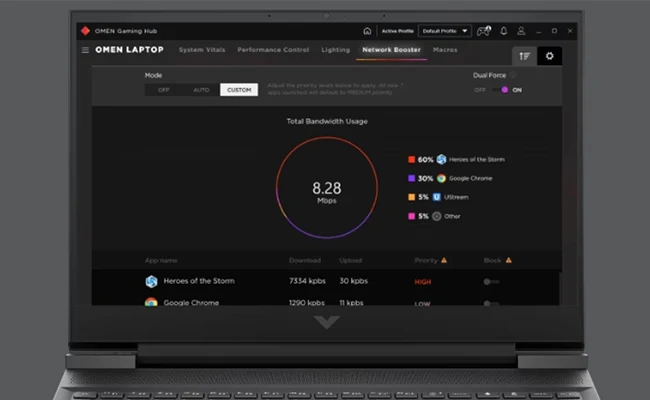Screen dimensions: 650x400
Task: Click the Total Bandwidth Usage heading
Action: [x=327, y=121]
